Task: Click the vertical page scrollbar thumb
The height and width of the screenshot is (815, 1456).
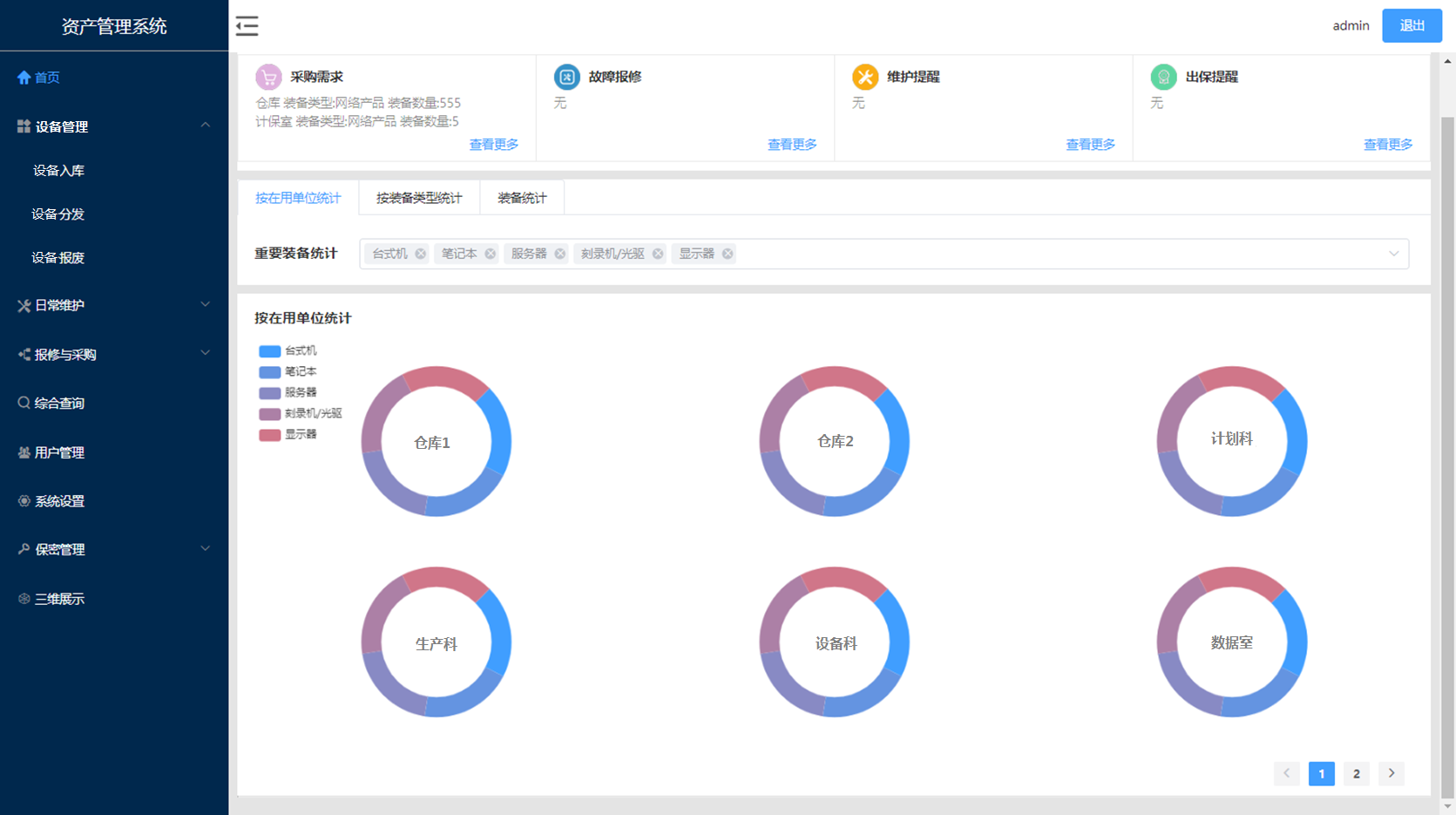Action: click(1447, 458)
